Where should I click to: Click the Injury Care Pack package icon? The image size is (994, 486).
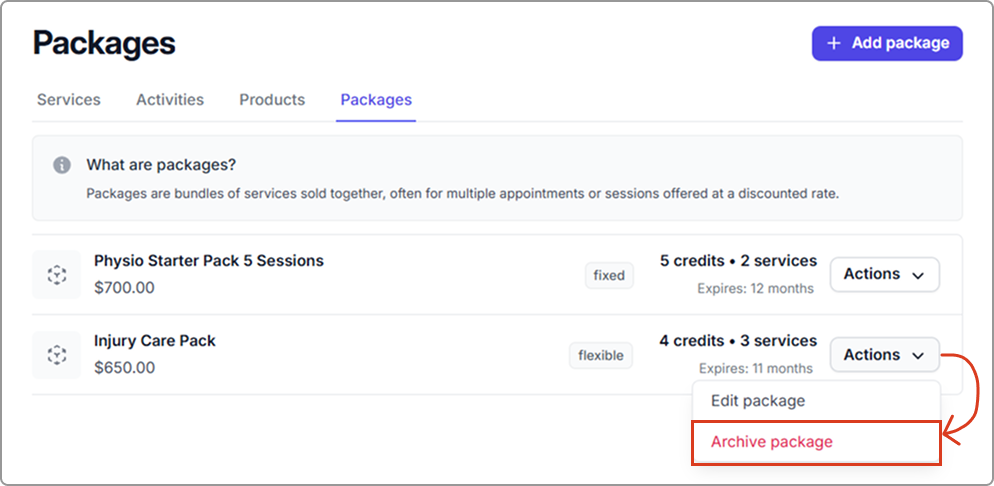57,354
